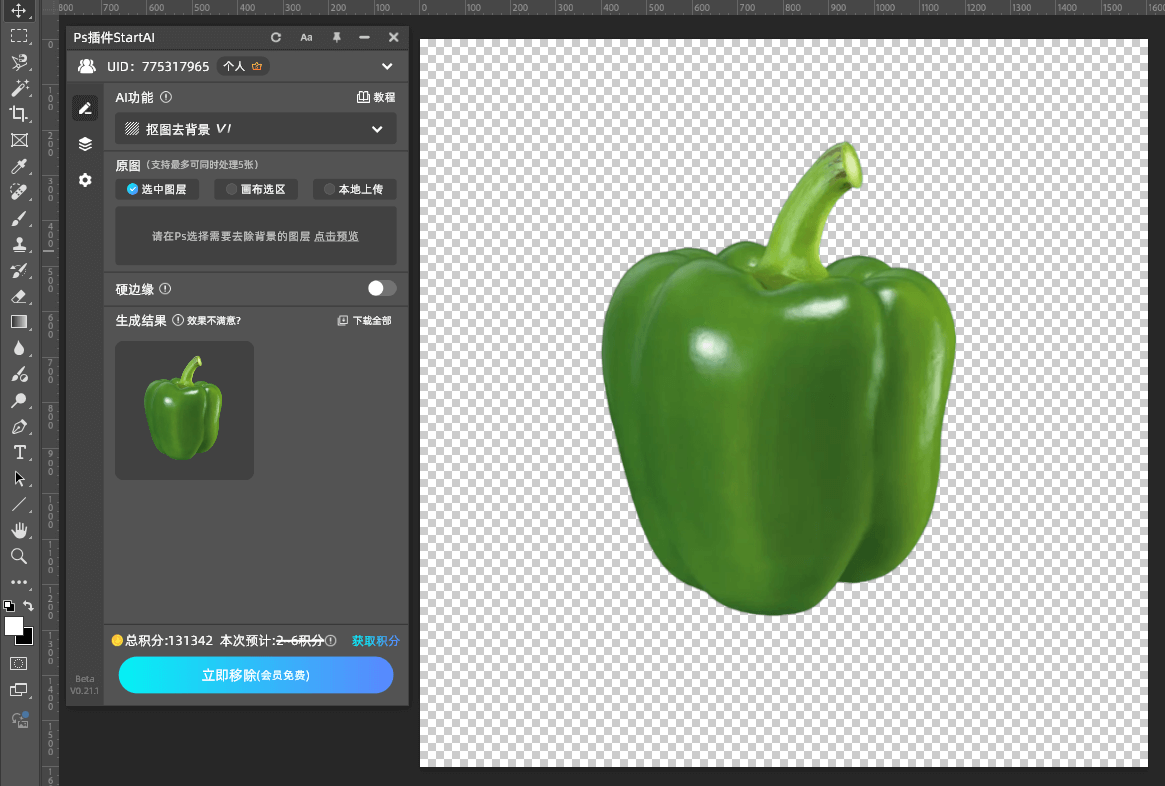
Task: Select the 选中图层 source option
Action: pyautogui.click(x=157, y=189)
